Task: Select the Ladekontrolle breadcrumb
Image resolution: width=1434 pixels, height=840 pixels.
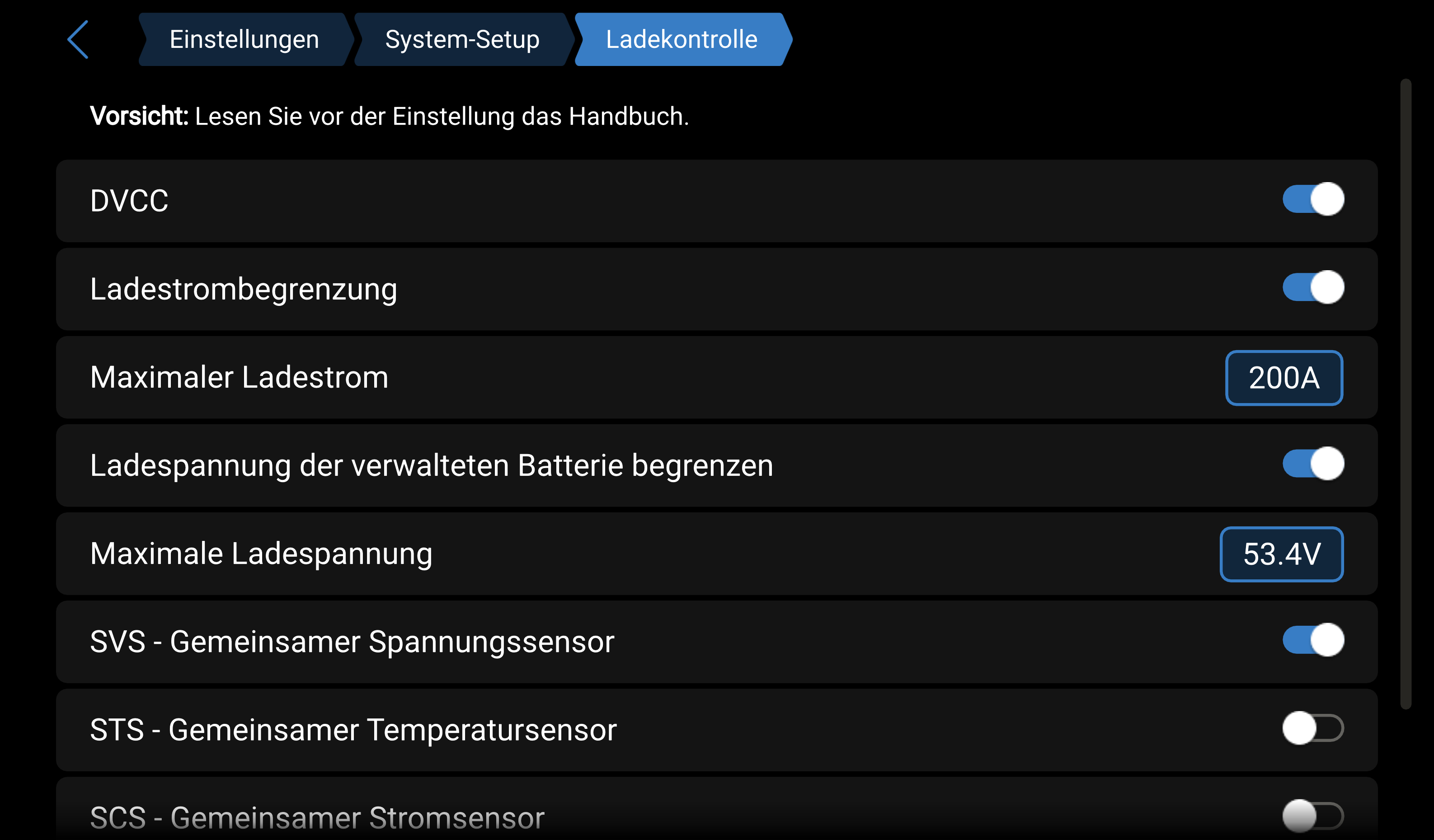Action: tap(682, 39)
